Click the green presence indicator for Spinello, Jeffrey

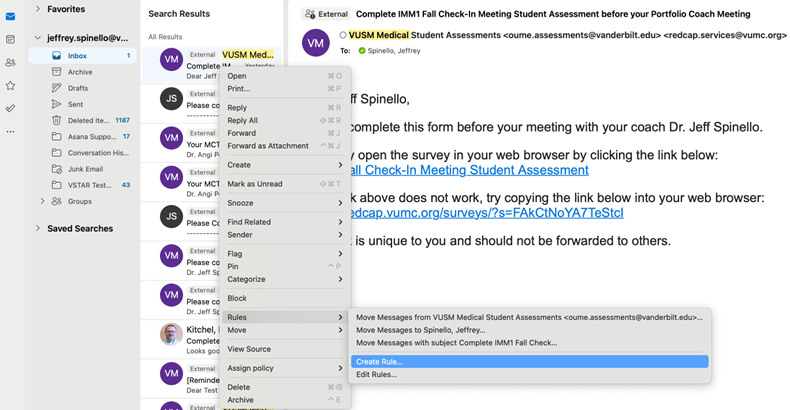[362, 51]
